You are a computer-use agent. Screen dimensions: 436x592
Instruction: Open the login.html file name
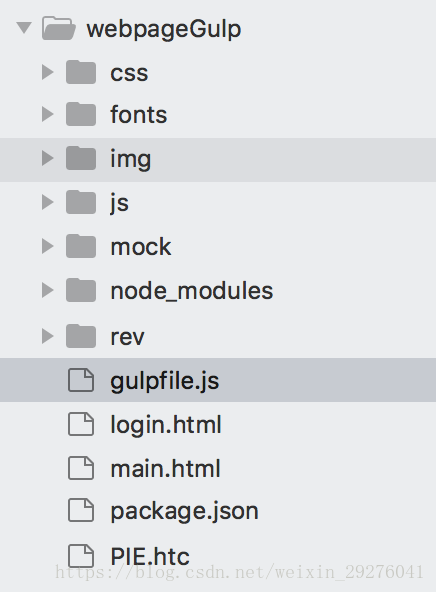click(x=166, y=426)
